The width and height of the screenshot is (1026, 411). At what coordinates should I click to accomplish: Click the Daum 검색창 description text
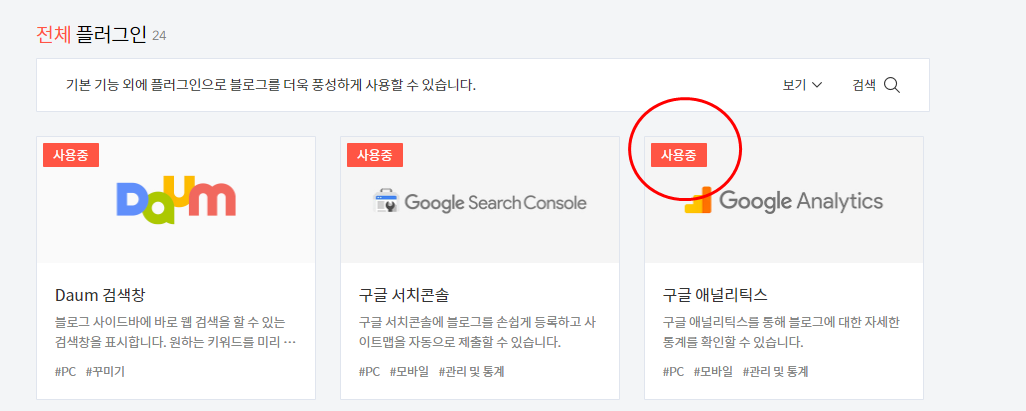pos(176,332)
